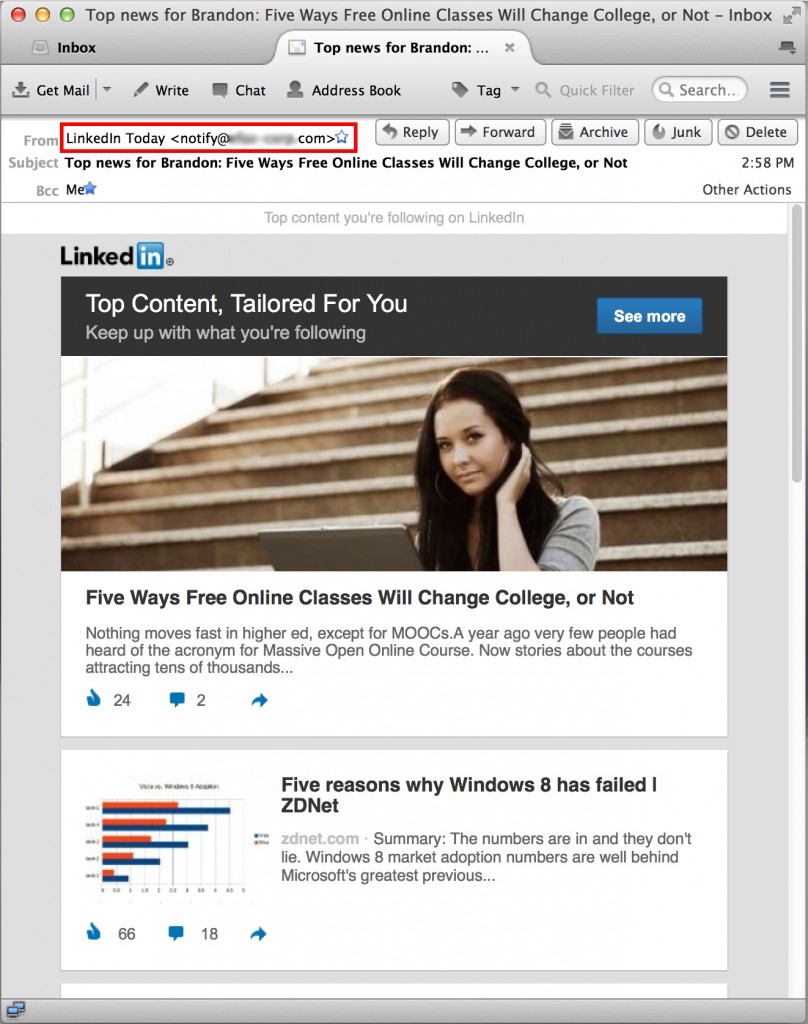808x1024 pixels.
Task: Share the Free Online Classes article
Action: coord(259,700)
